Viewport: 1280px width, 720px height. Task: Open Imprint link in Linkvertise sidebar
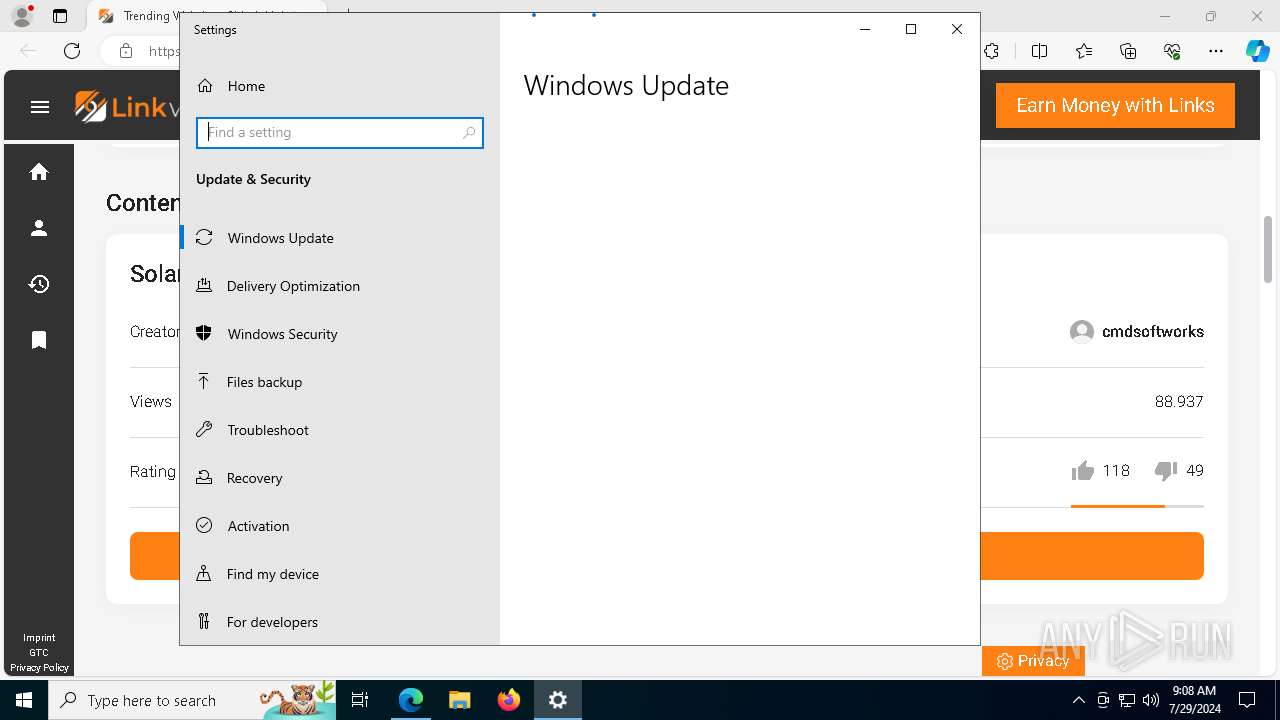39,637
